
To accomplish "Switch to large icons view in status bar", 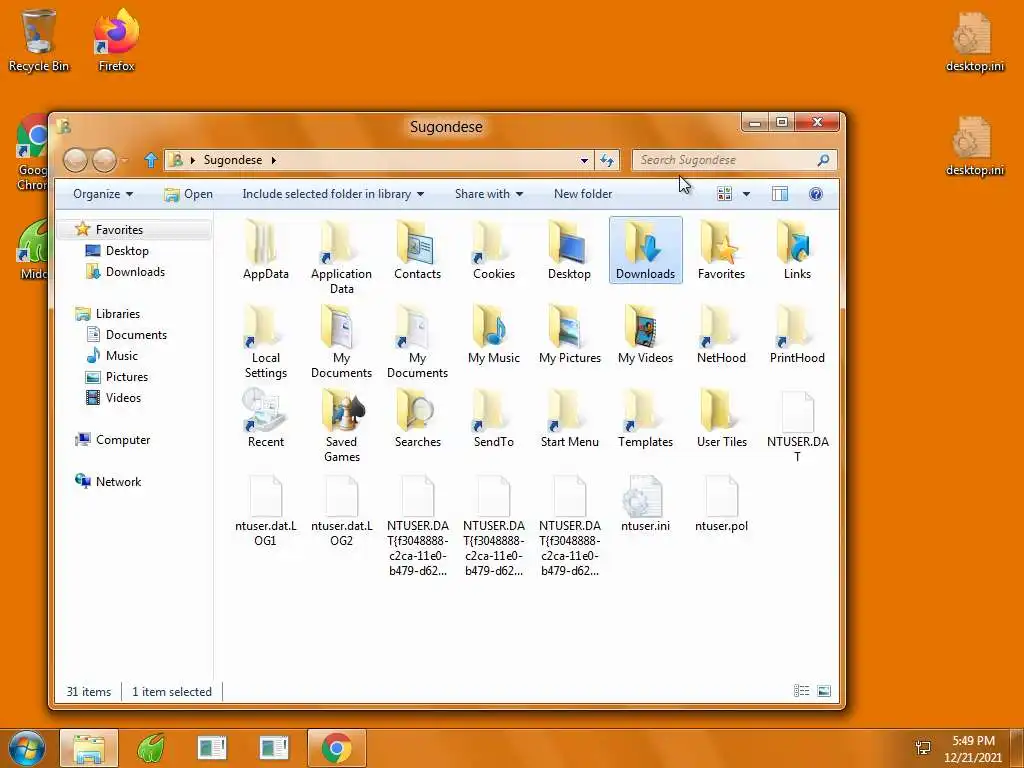I will click(824, 691).
